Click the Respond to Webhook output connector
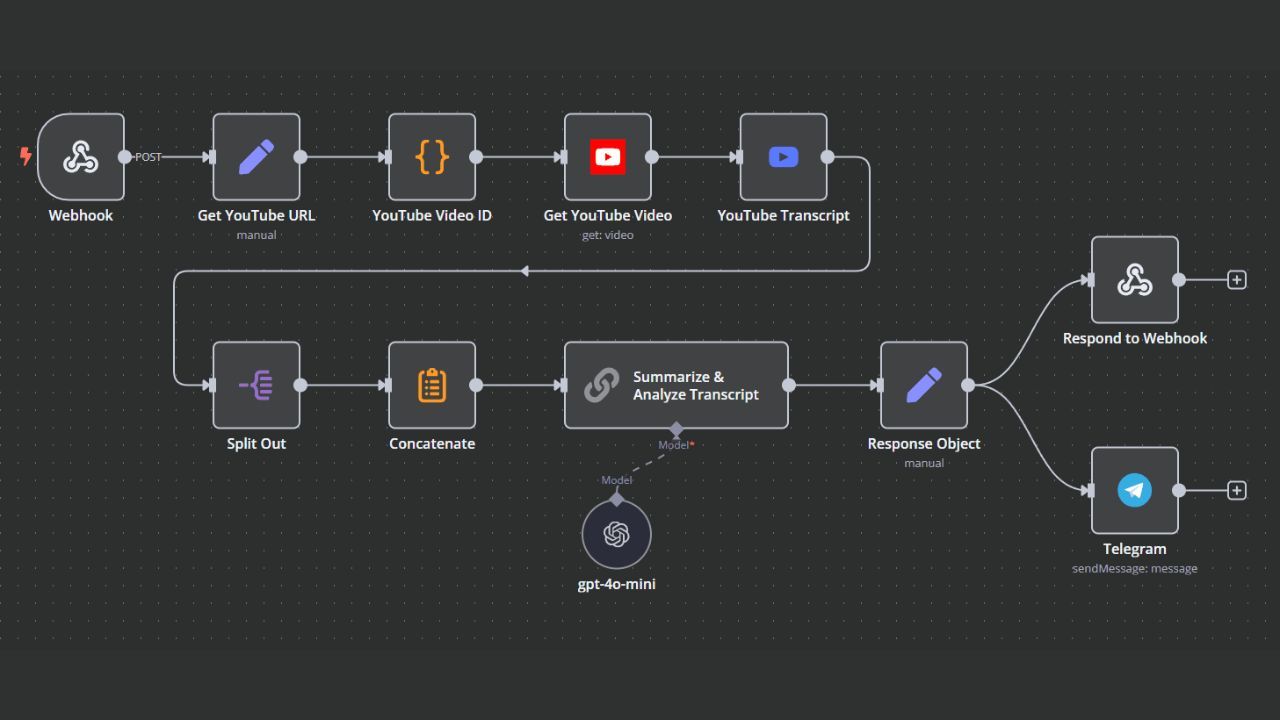This screenshot has height=720, width=1280. [x=1179, y=280]
